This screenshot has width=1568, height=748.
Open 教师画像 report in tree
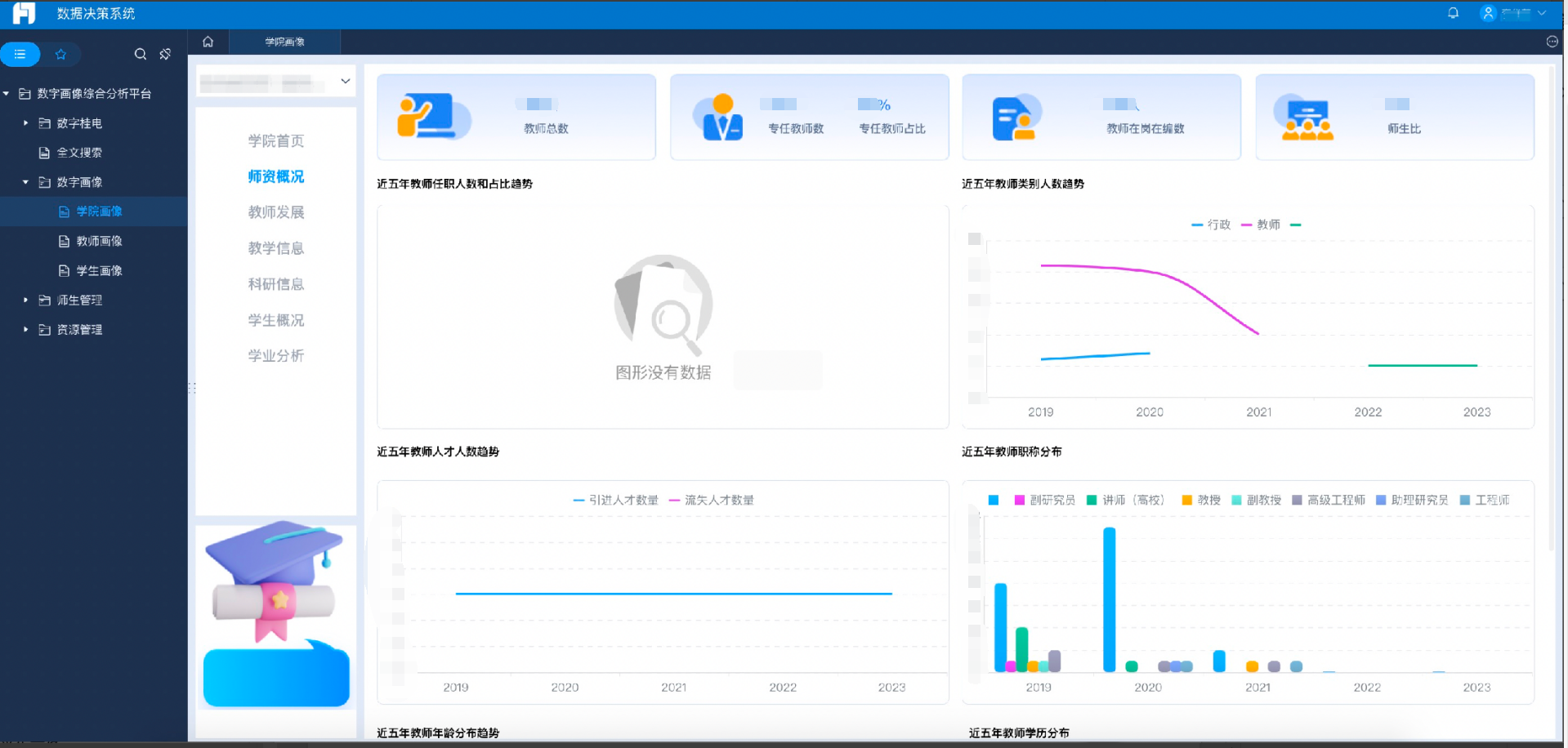[x=99, y=241]
